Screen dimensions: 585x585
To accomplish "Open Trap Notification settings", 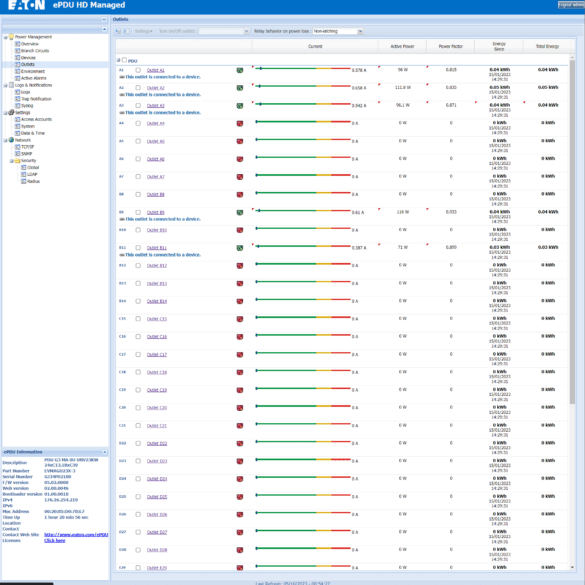I will point(36,99).
